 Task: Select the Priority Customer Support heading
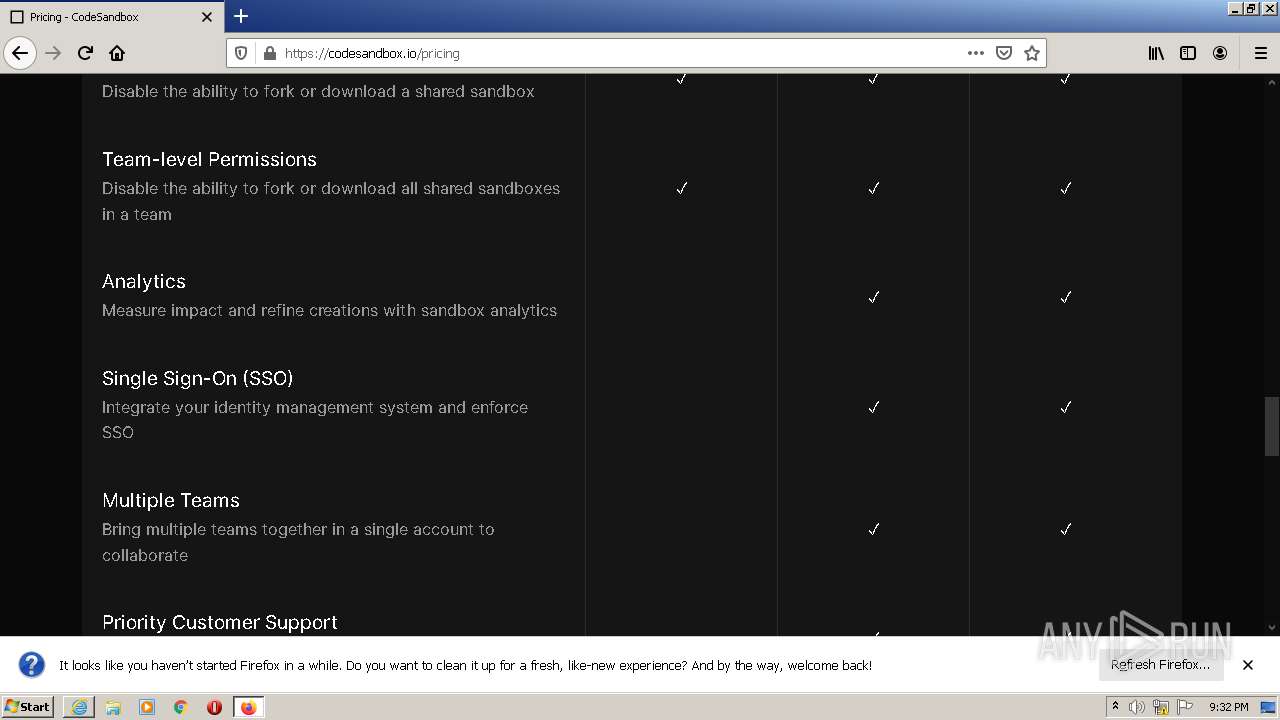(220, 622)
